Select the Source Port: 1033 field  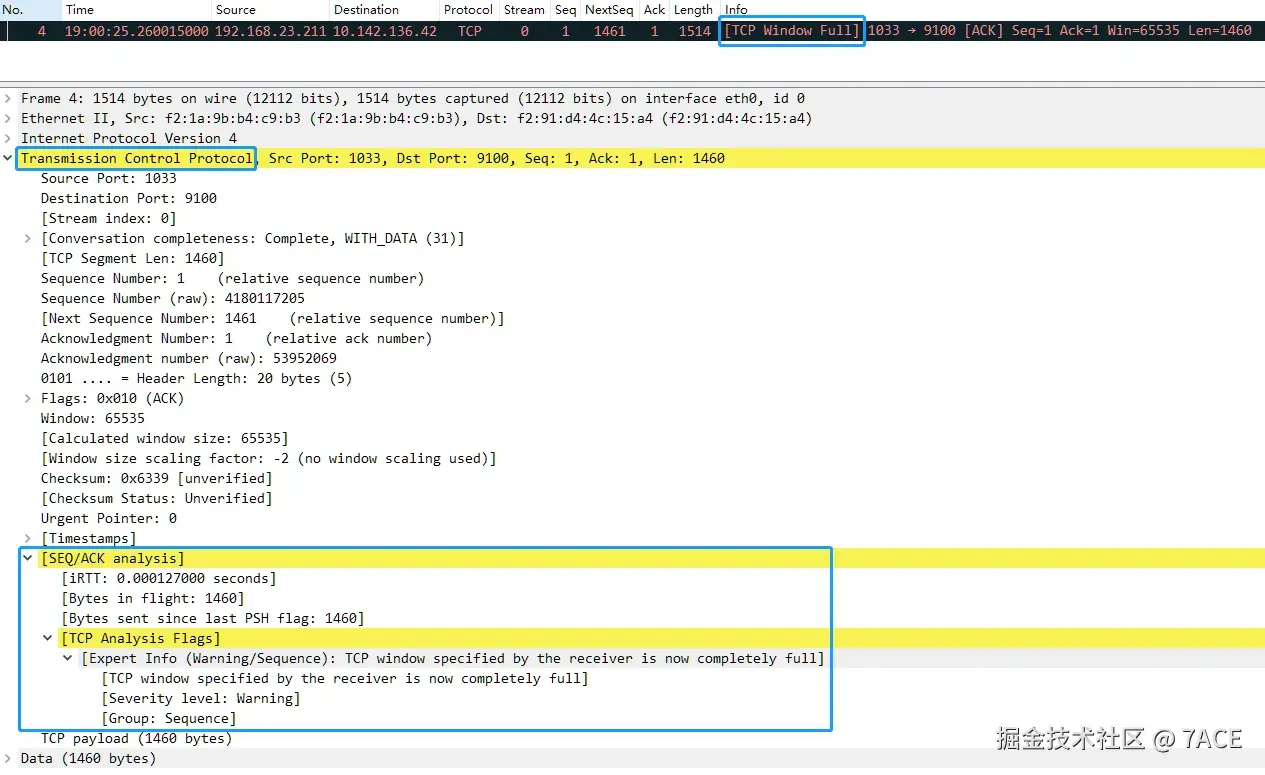(108, 178)
